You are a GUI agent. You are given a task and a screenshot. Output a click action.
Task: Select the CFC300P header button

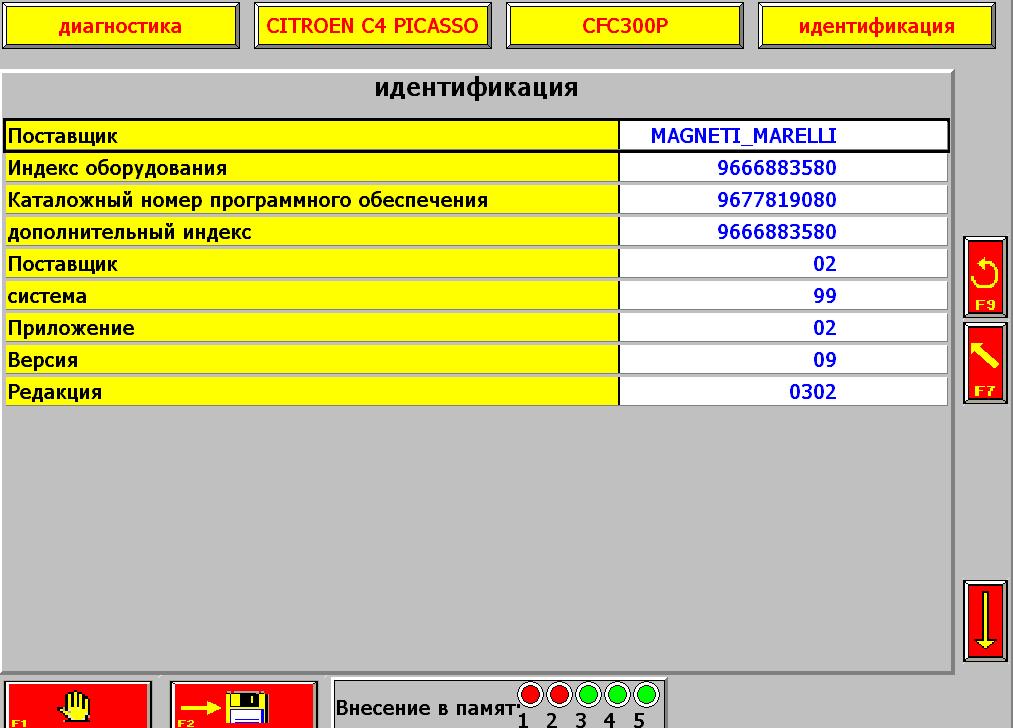(625, 26)
